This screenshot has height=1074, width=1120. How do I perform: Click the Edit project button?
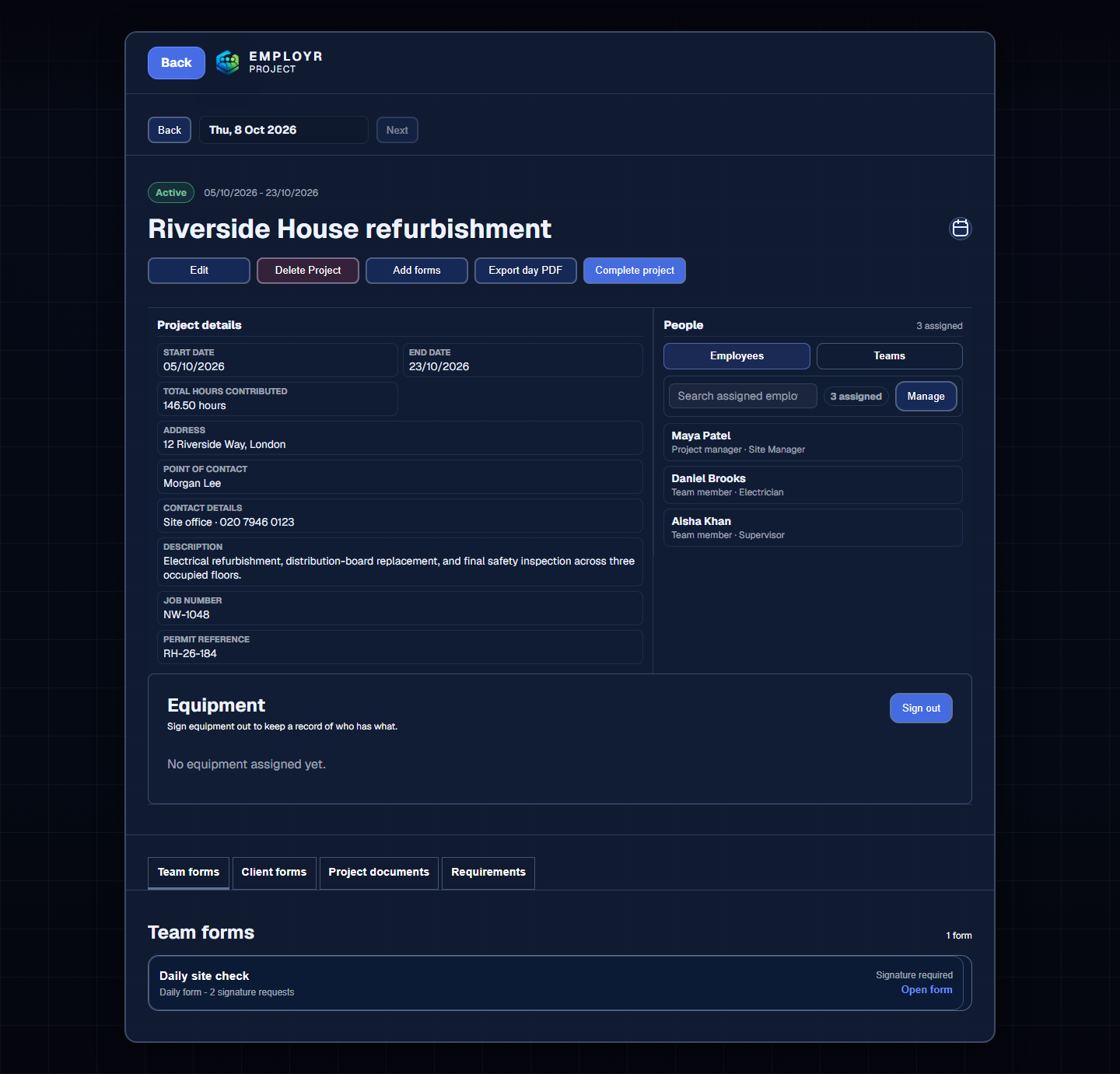pyautogui.click(x=199, y=271)
